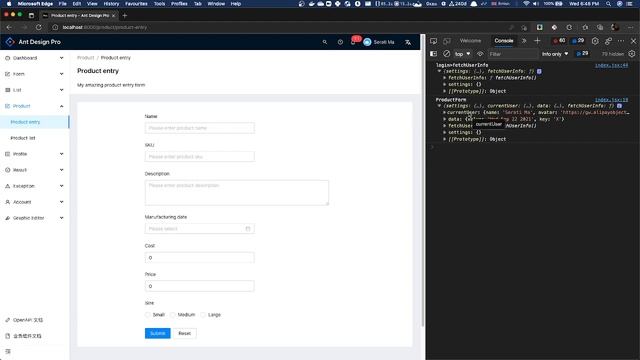Click the red errors count 60 badge
This screenshot has height=360, width=640.
coord(559,41)
